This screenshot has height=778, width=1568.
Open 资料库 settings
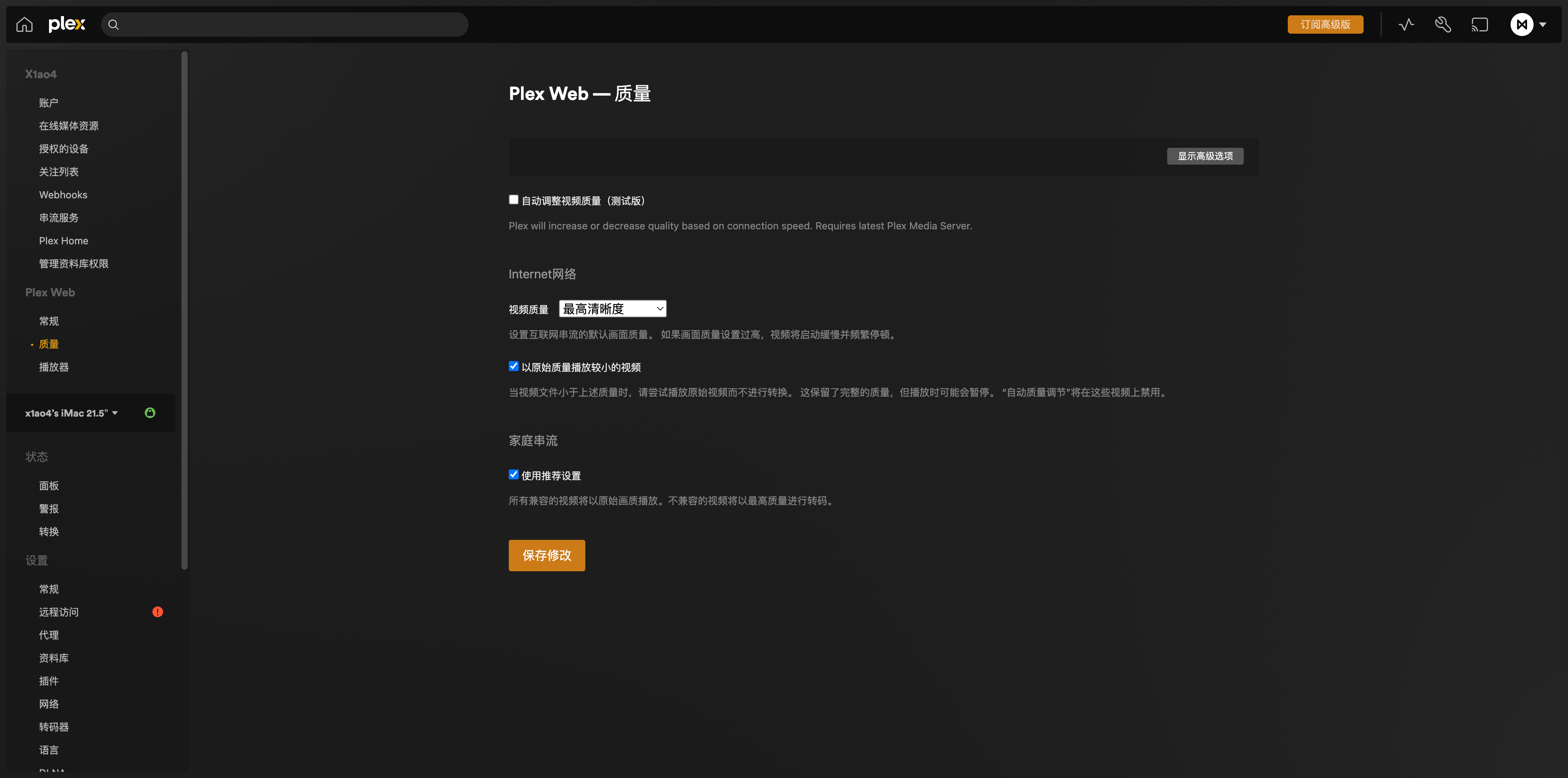[x=54, y=658]
